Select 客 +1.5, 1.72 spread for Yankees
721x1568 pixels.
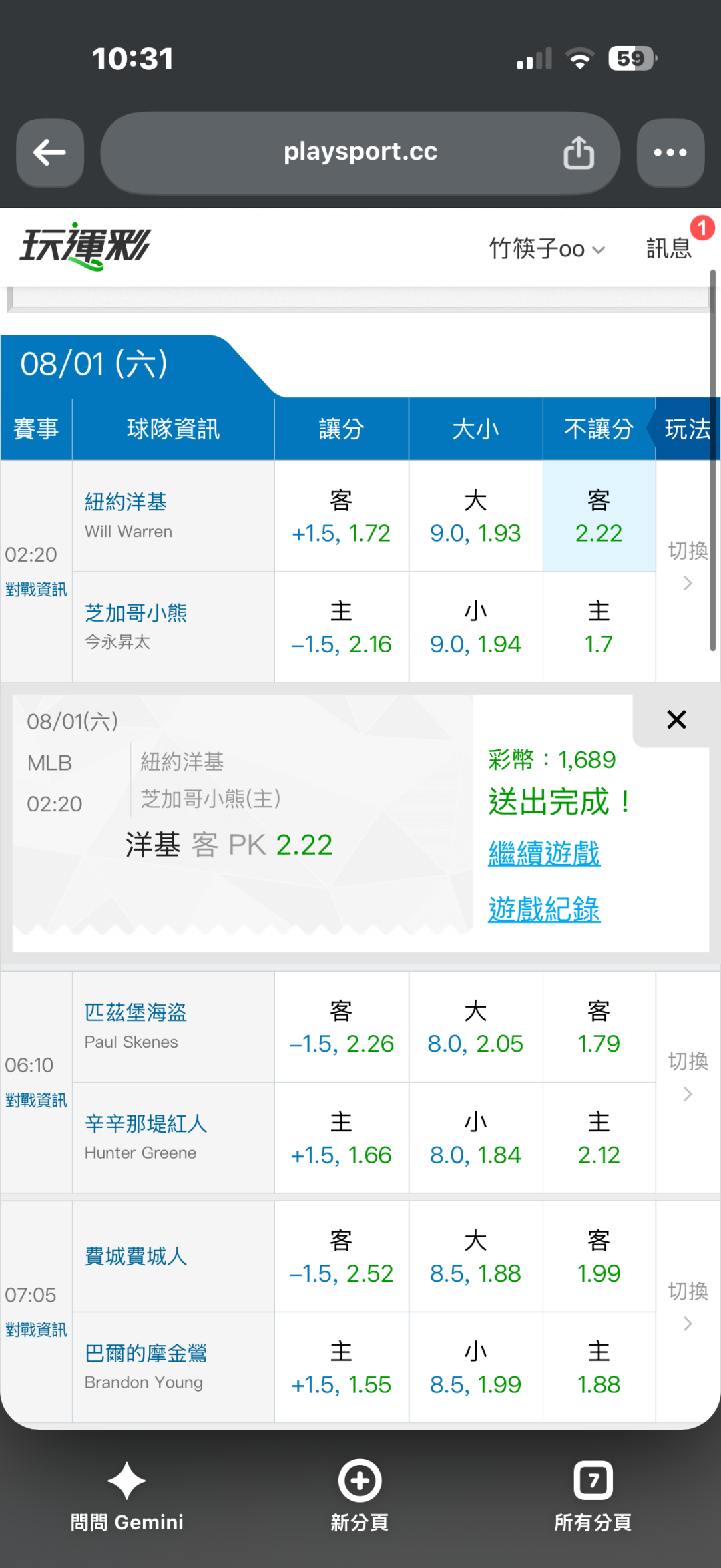[x=341, y=516]
